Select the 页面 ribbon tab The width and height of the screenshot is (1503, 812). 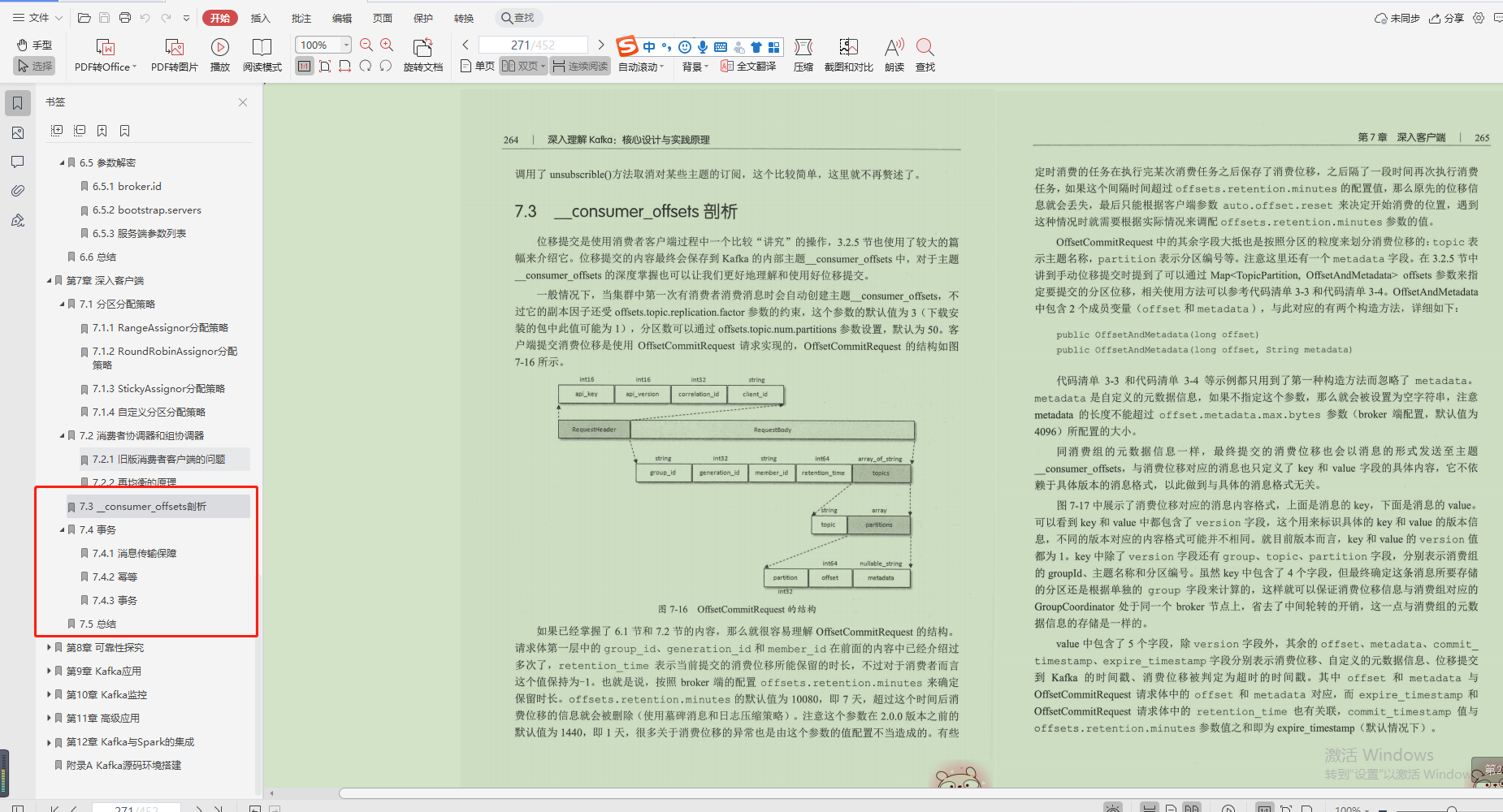tap(383, 18)
